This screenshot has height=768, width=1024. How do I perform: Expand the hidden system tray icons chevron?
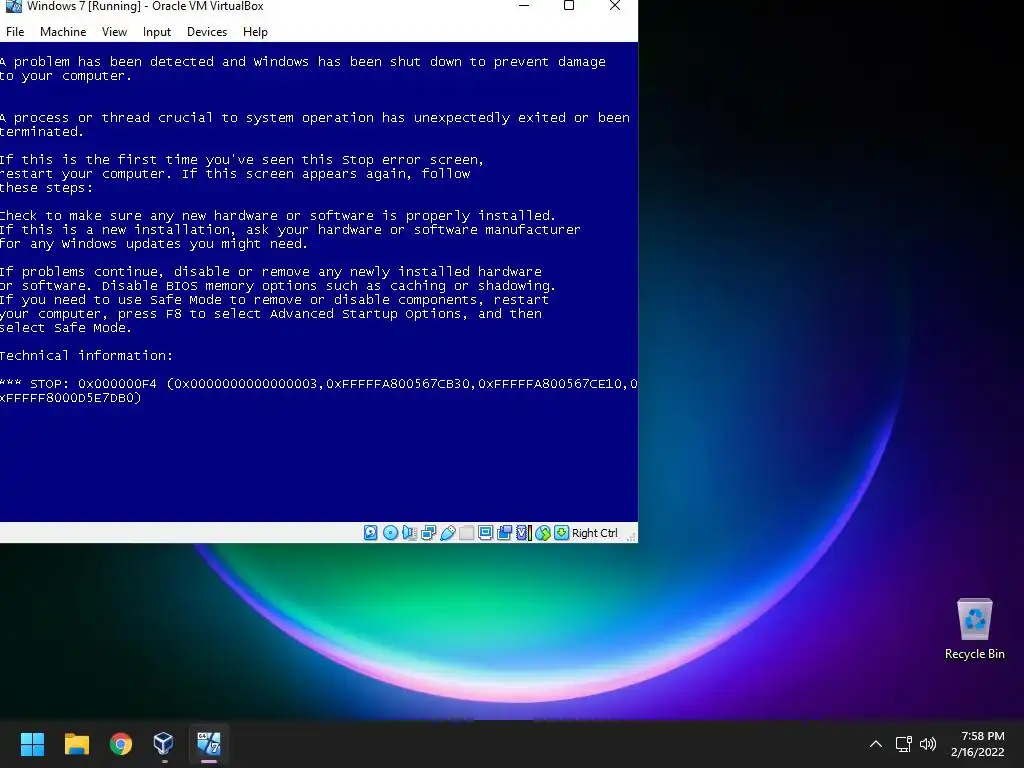click(876, 744)
